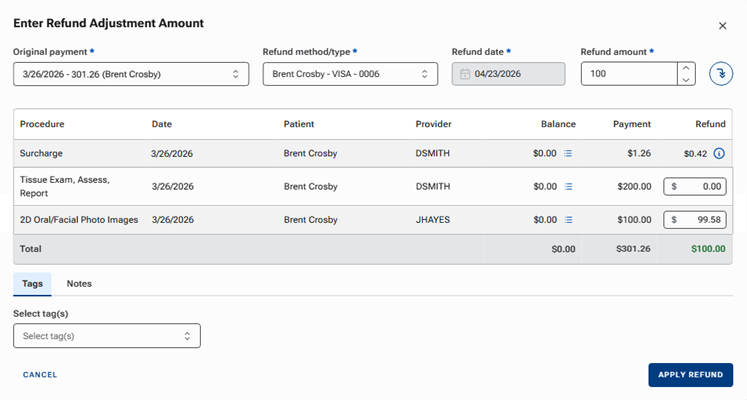This screenshot has height=400, width=747.
Task: Click the Balance column header
Action: tap(558, 124)
